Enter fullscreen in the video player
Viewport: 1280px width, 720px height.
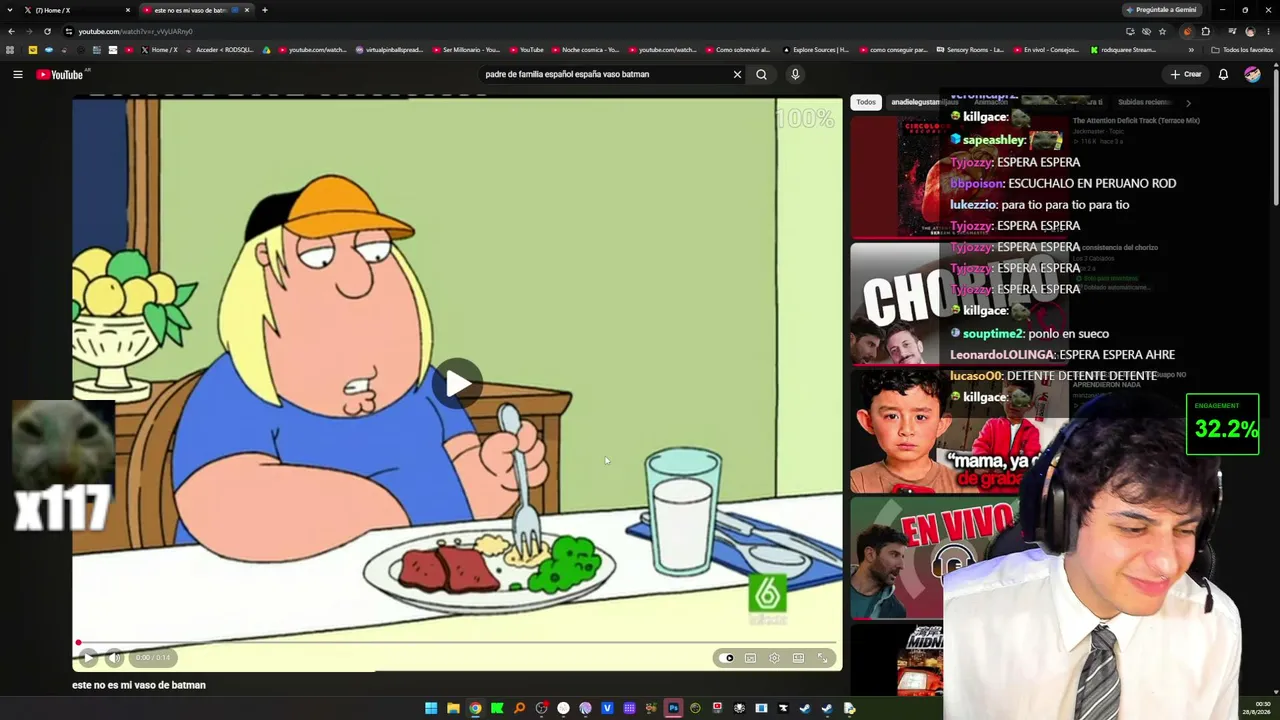(822, 658)
